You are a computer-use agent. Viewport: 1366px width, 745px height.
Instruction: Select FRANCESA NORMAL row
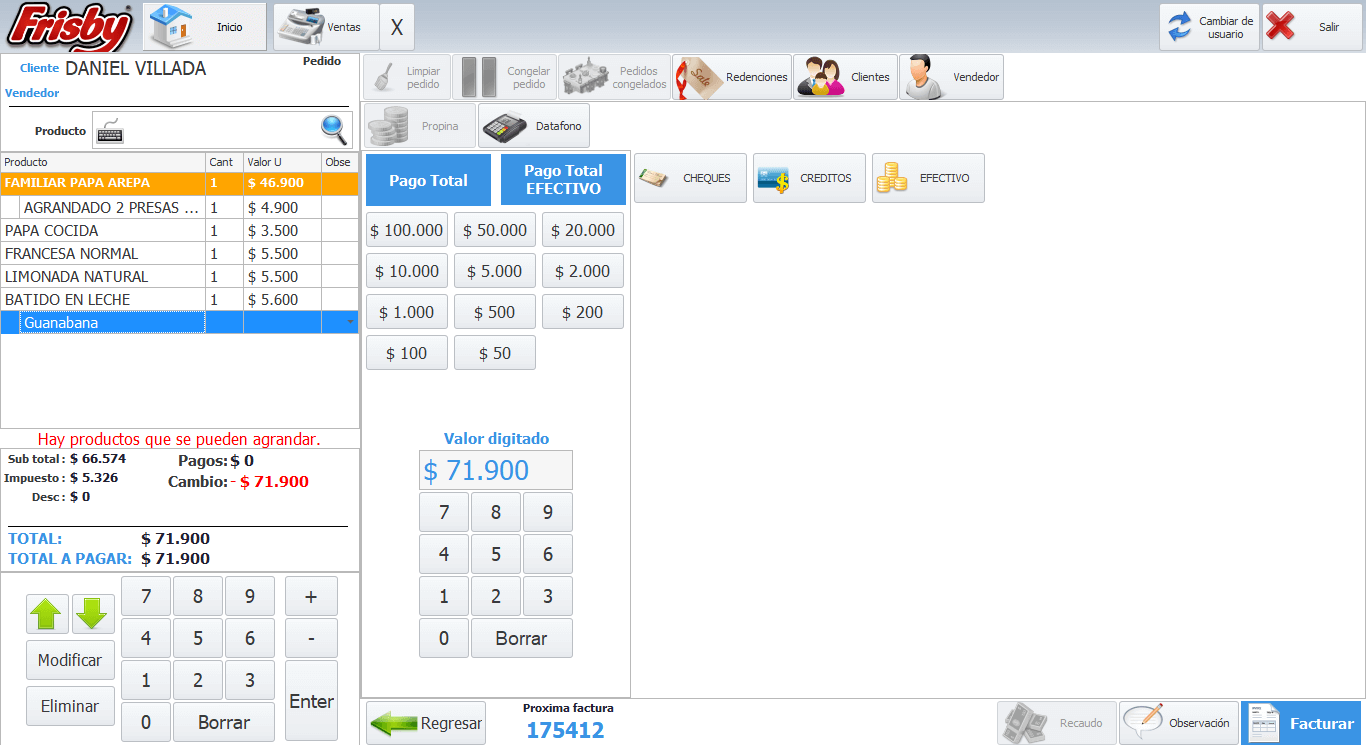pyautogui.click(x=180, y=253)
